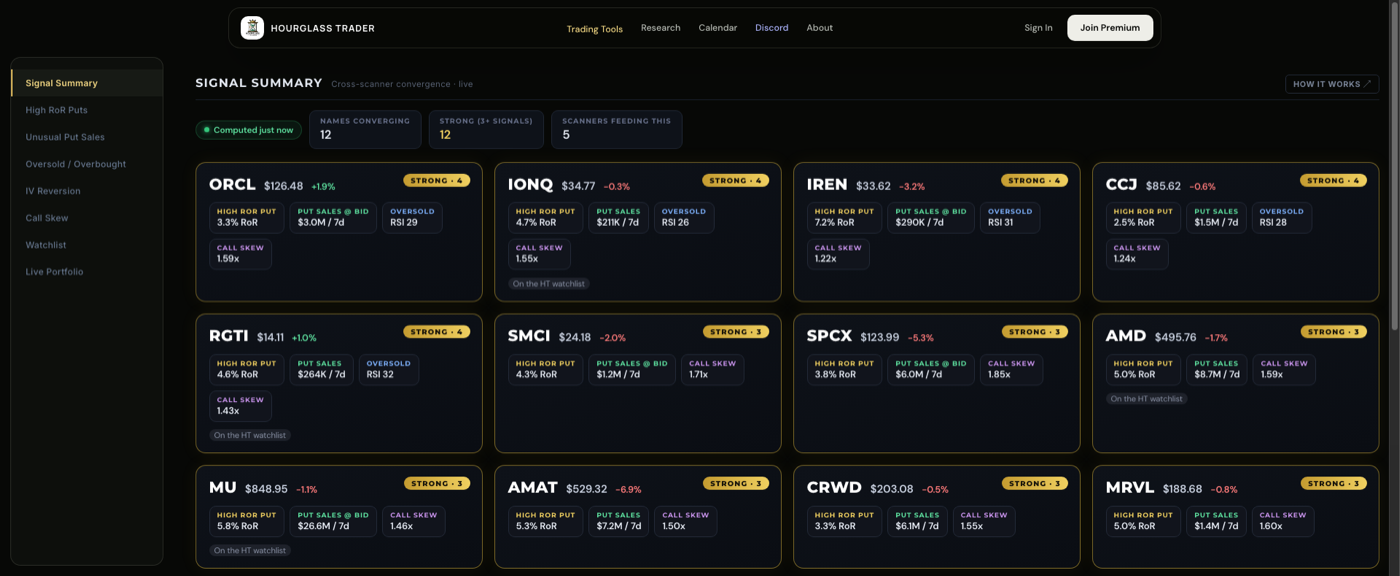
Task: Click RGTI Oversold RSI 32 chip
Action: (x=388, y=370)
